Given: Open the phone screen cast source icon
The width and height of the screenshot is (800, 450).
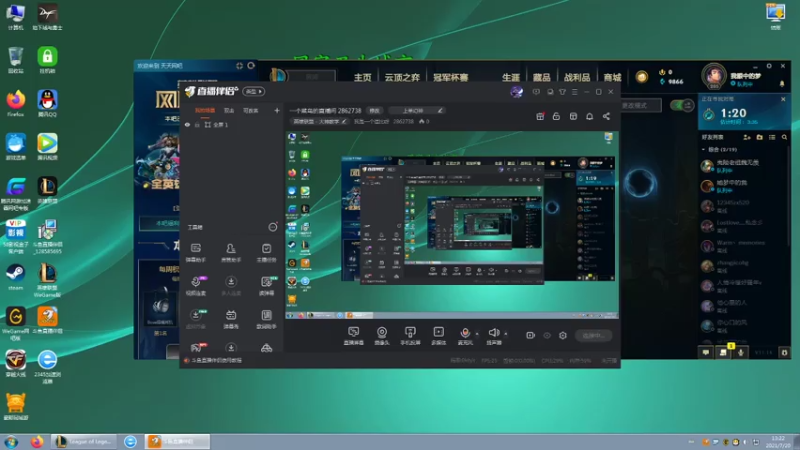Looking at the screenshot, I should tap(410, 336).
